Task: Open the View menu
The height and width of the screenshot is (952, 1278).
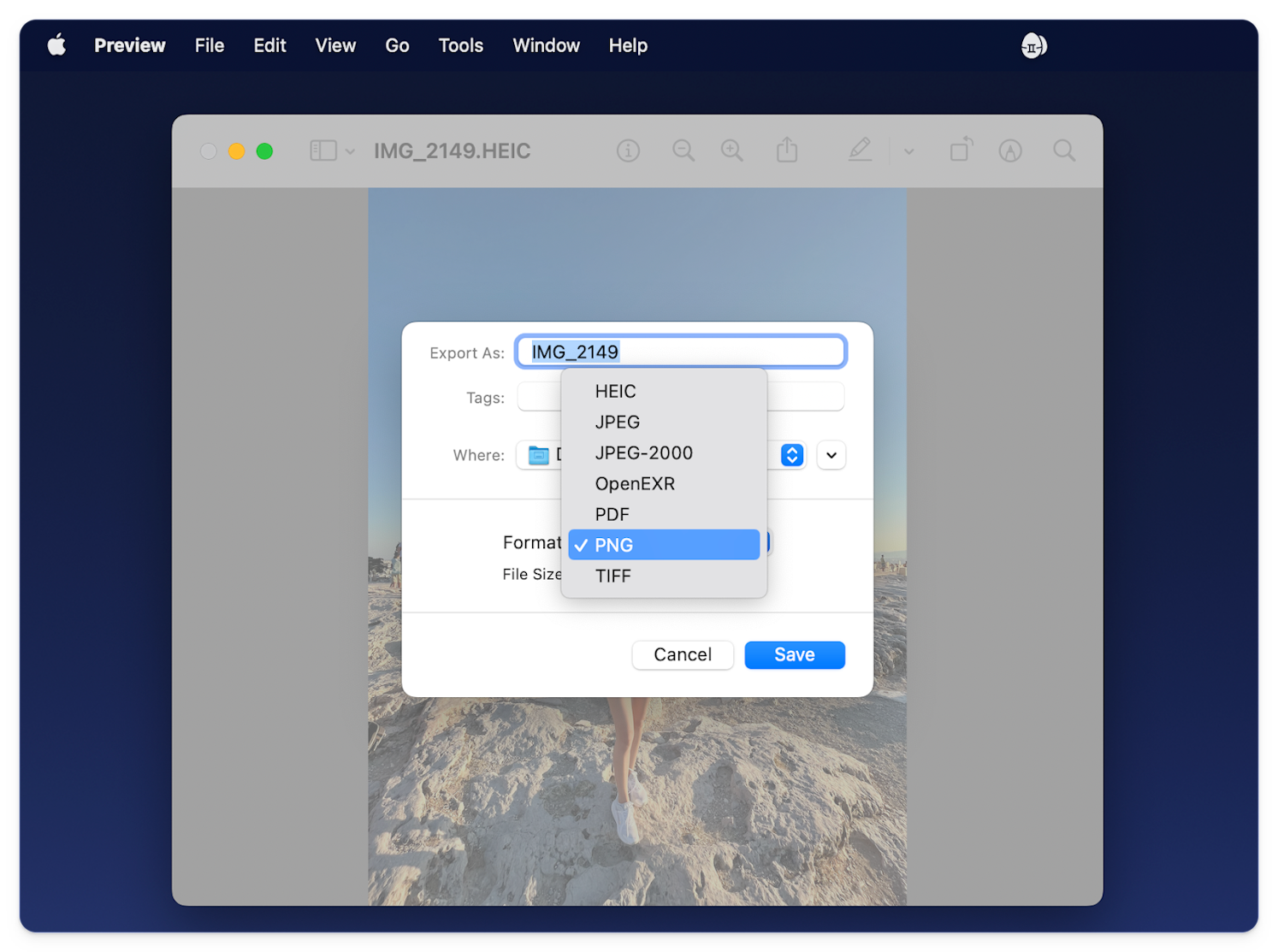Action: [335, 45]
